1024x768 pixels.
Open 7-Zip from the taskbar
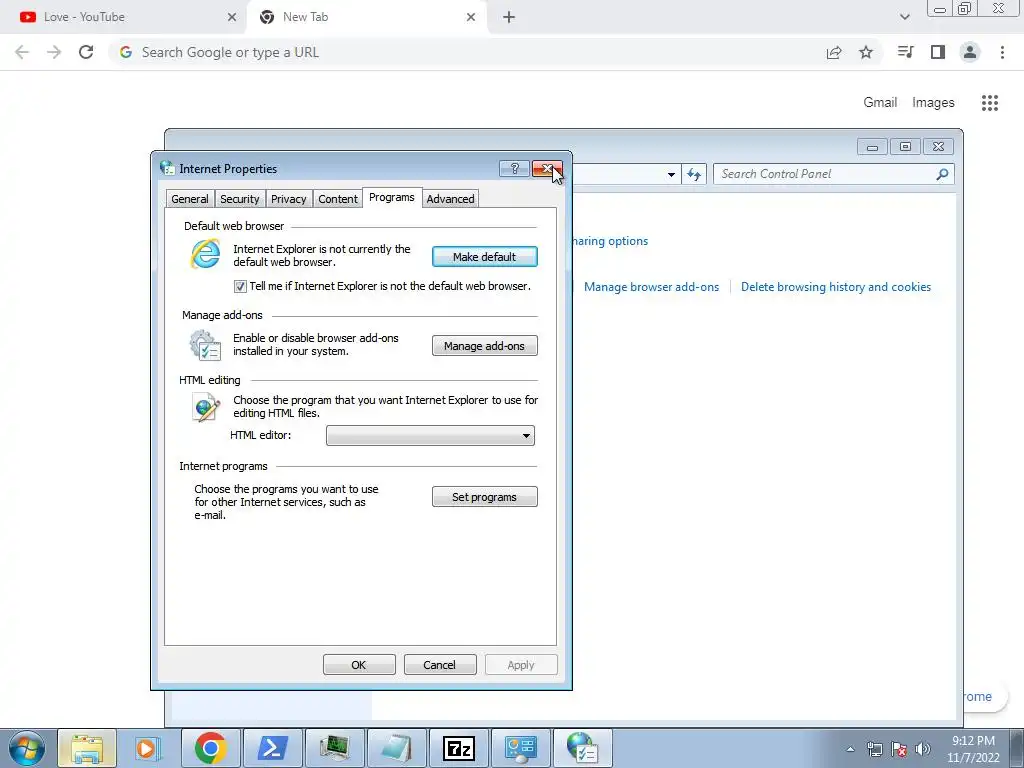[x=458, y=748]
